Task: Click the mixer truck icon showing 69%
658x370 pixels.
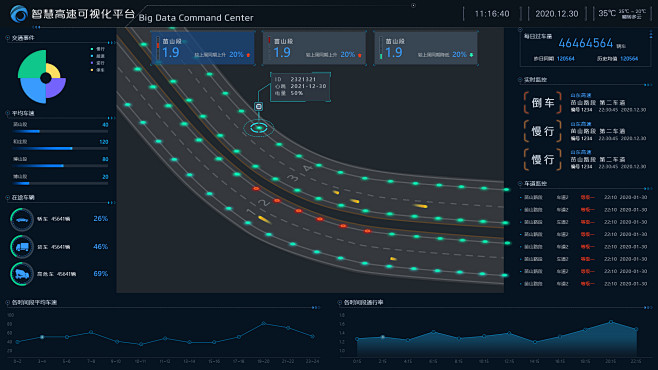Action: tap(22, 274)
